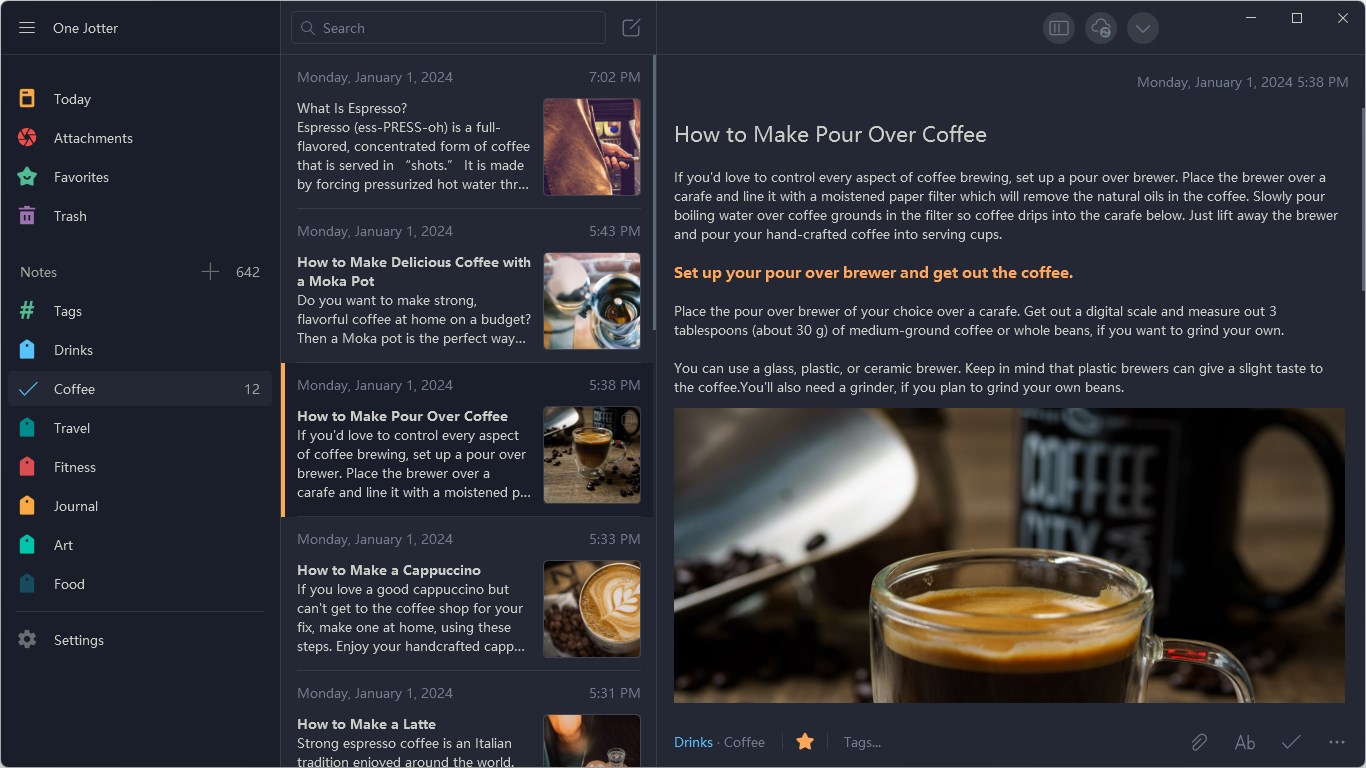Click the search magnifier icon

click(308, 28)
